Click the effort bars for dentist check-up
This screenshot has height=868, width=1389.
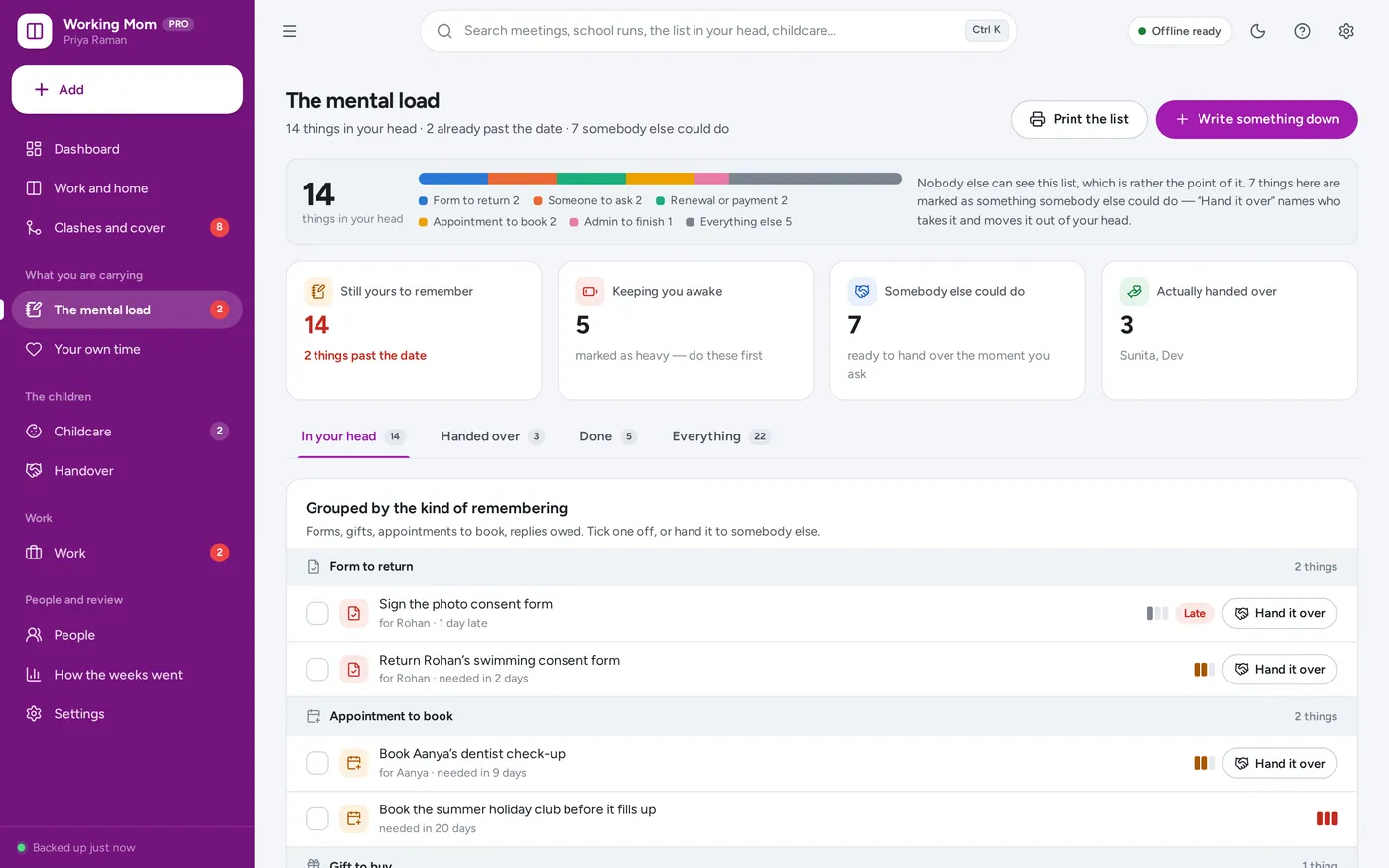[1203, 763]
